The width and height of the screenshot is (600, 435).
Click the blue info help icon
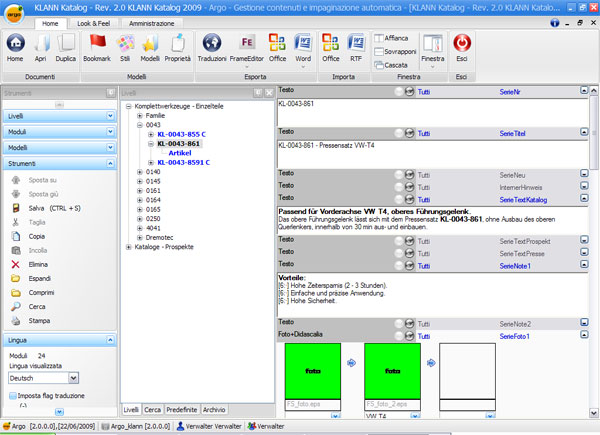[554, 23]
